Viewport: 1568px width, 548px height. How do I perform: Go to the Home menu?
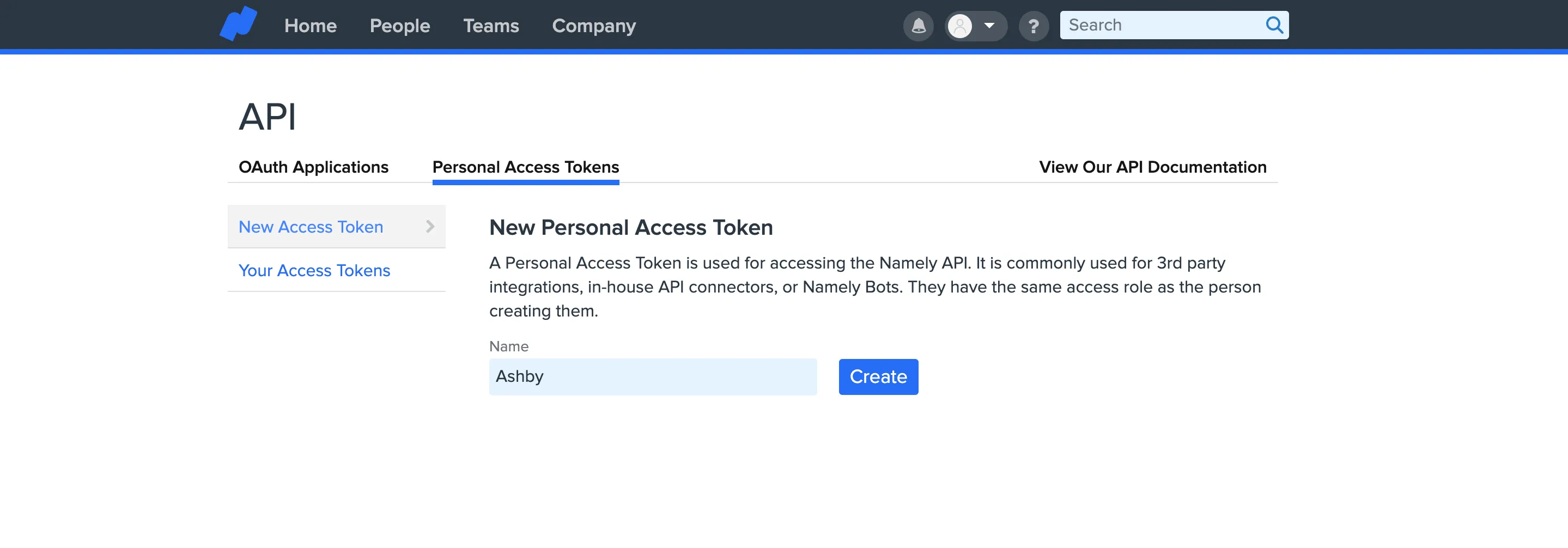click(311, 26)
